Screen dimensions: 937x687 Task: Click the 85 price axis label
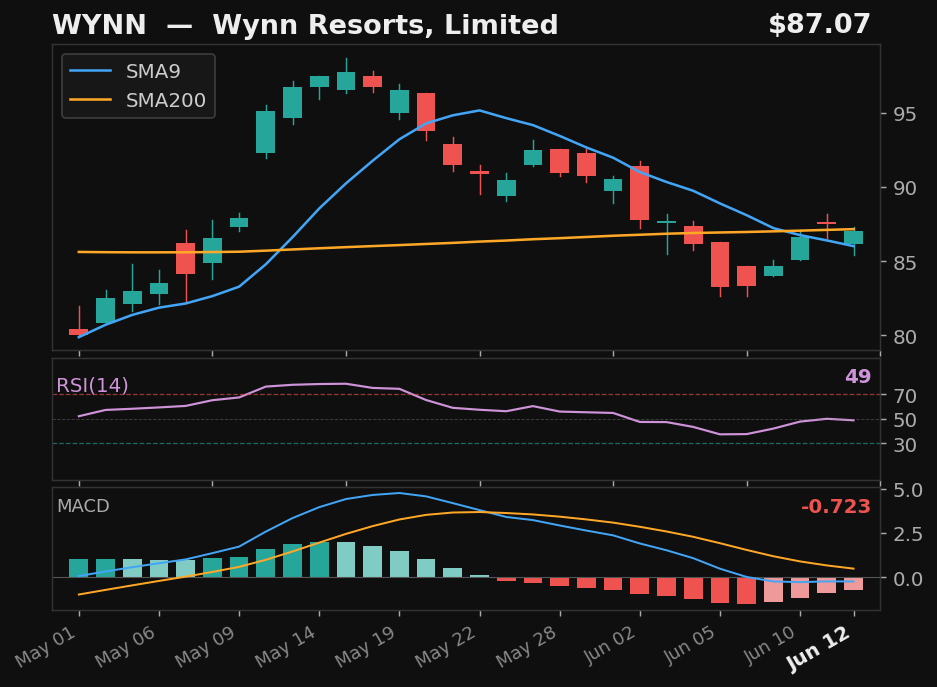905,263
